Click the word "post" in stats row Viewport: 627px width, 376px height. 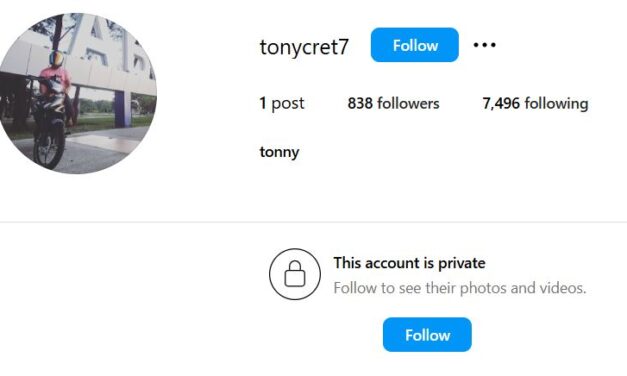tap(288, 104)
